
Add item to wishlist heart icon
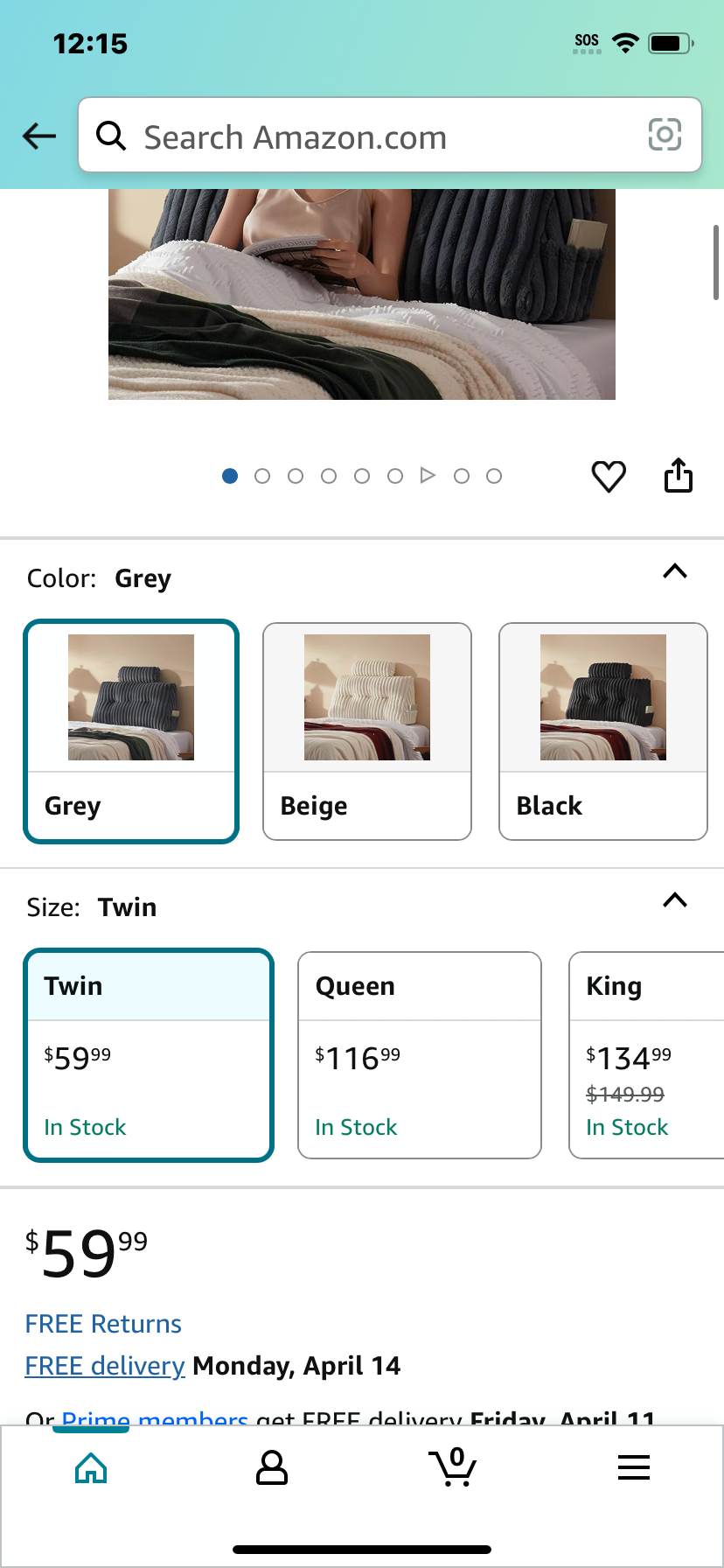click(609, 477)
